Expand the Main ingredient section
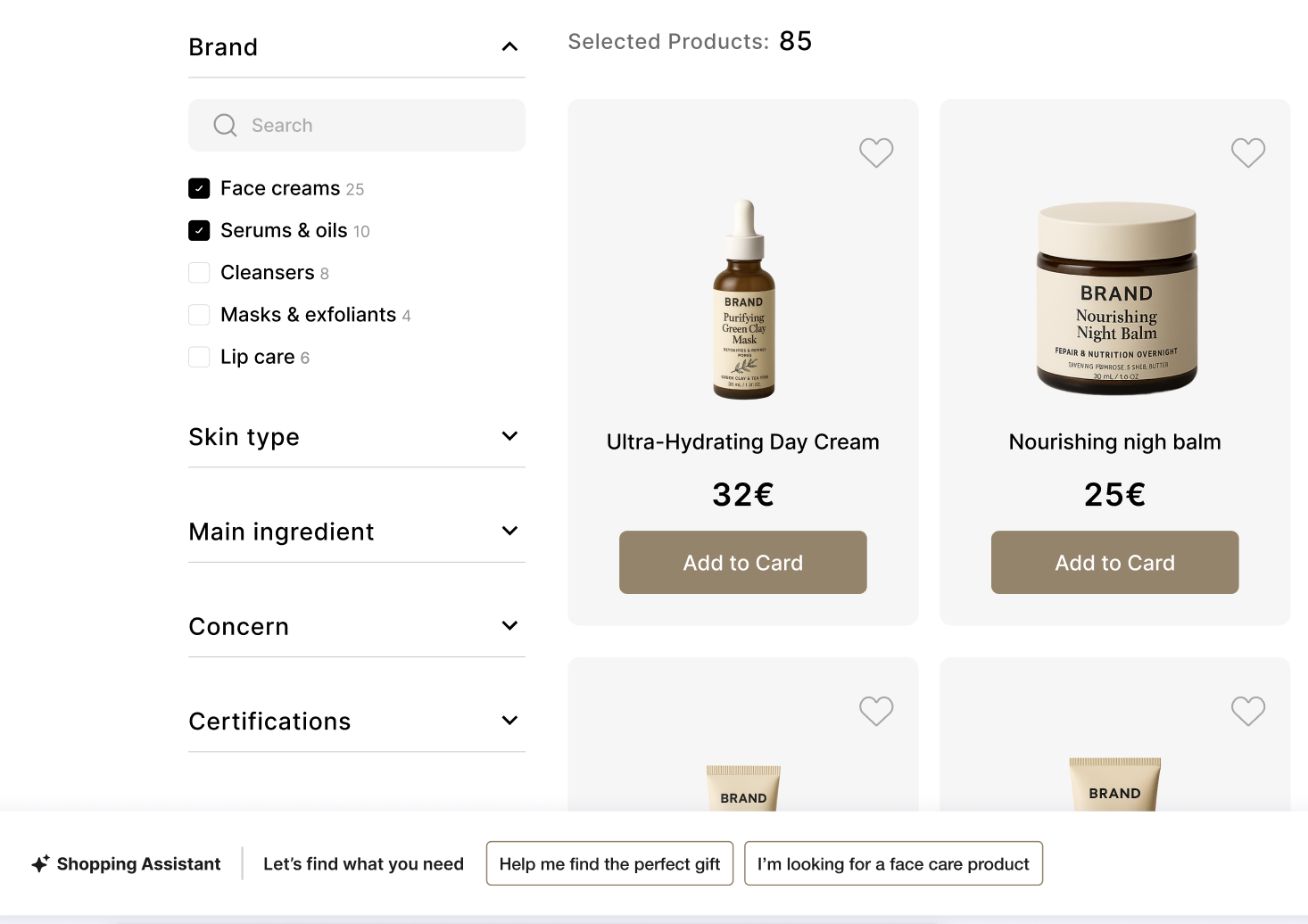 509,531
